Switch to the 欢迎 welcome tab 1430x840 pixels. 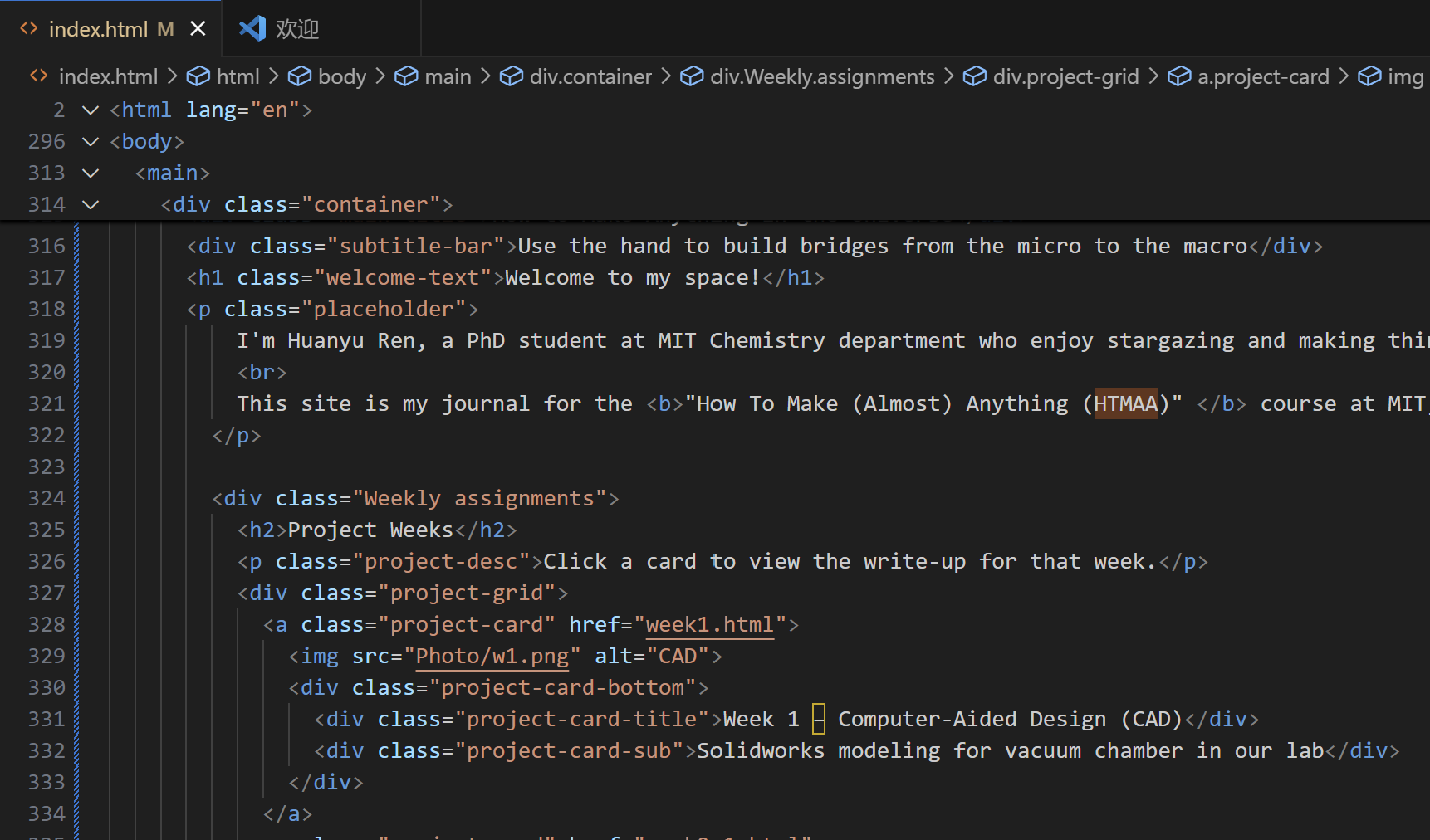(x=296, y=29)
